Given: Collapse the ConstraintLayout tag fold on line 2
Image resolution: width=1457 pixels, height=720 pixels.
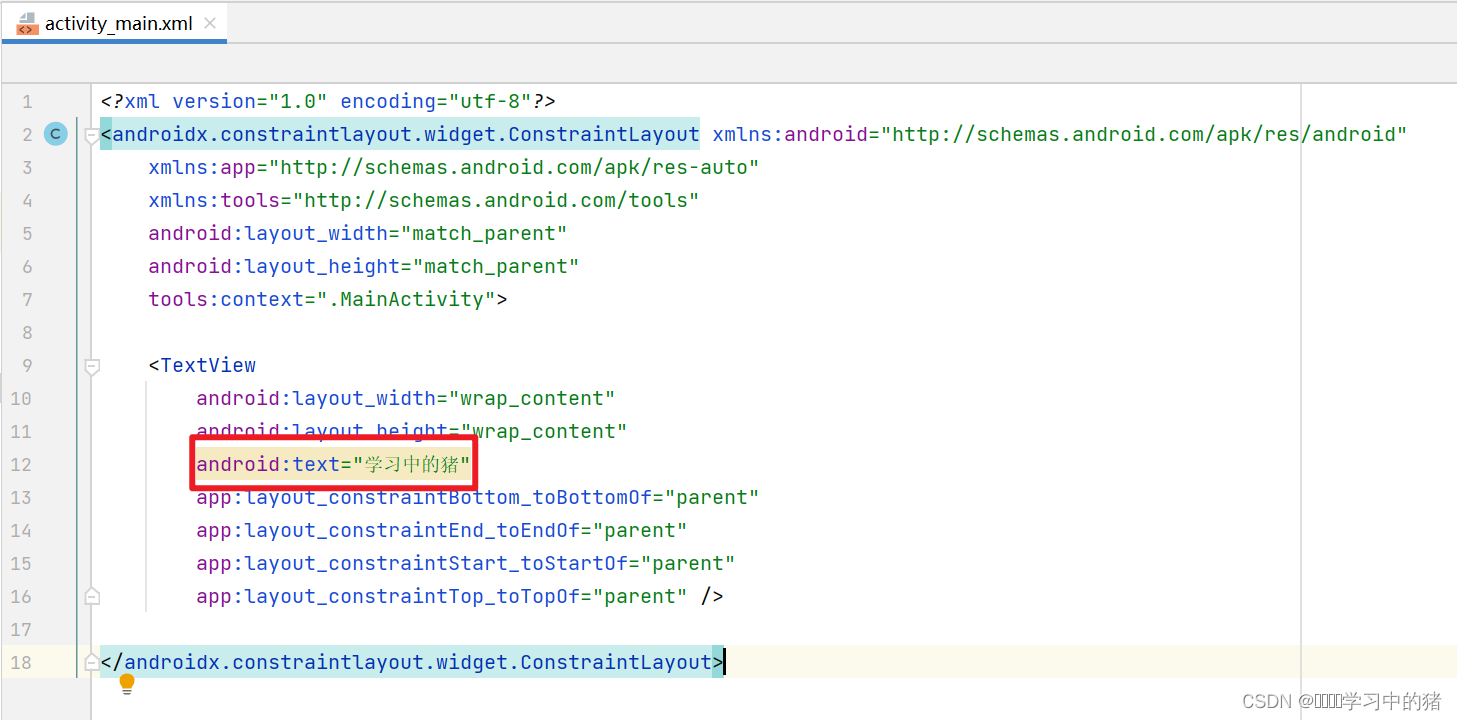Looking at the screenshot, I should (x=92, y=135).
